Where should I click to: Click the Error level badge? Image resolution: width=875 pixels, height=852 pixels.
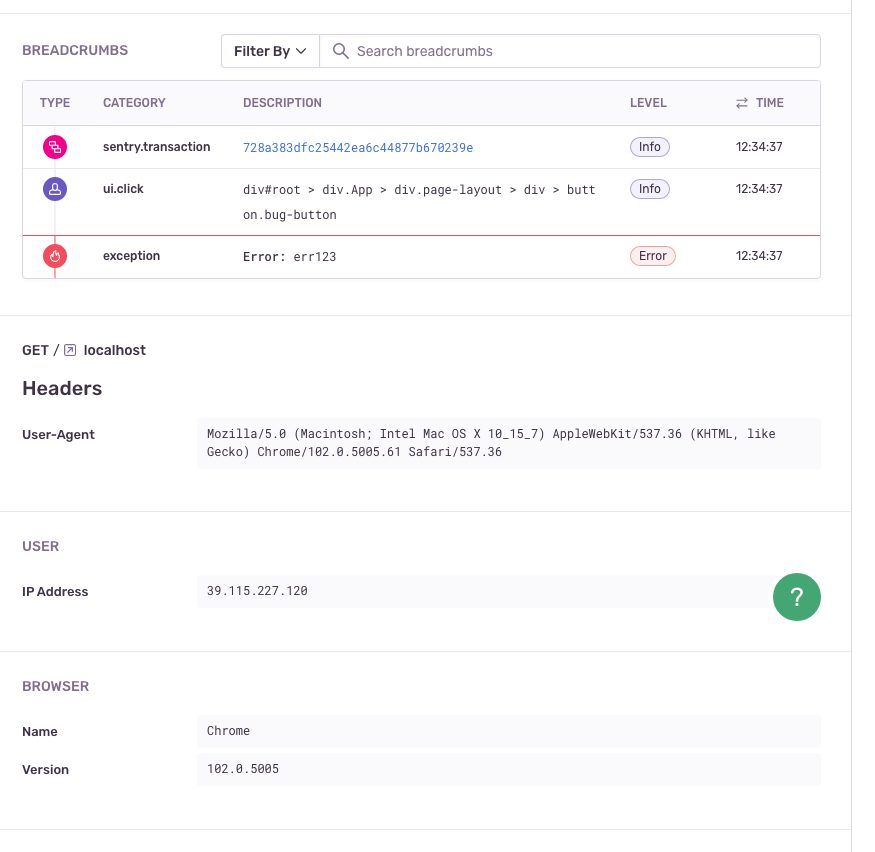tap(652, 256)
